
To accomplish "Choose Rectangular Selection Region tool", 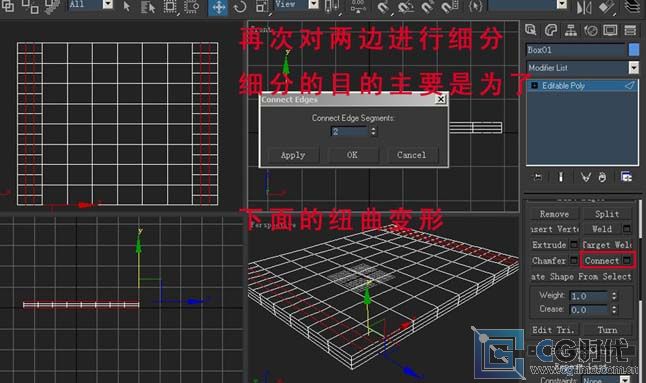I will [x=170, y=7].
